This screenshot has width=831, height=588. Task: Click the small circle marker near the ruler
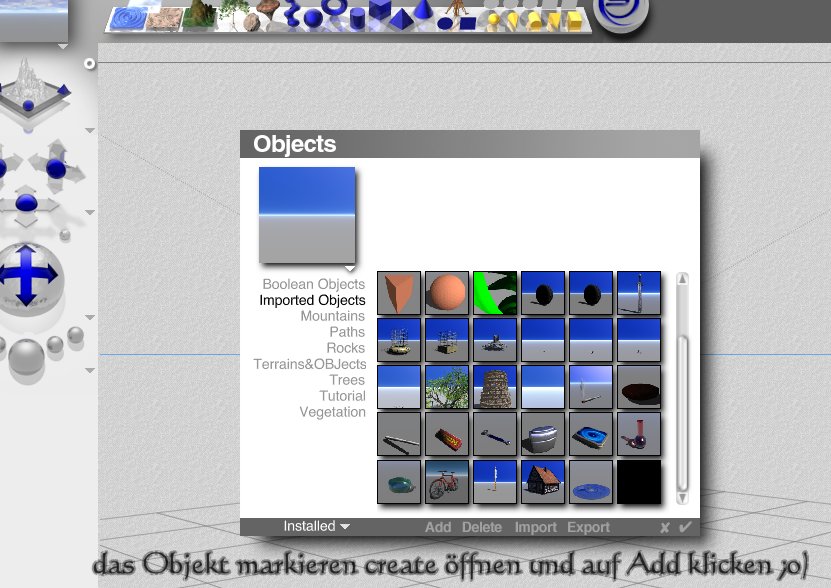90,64
